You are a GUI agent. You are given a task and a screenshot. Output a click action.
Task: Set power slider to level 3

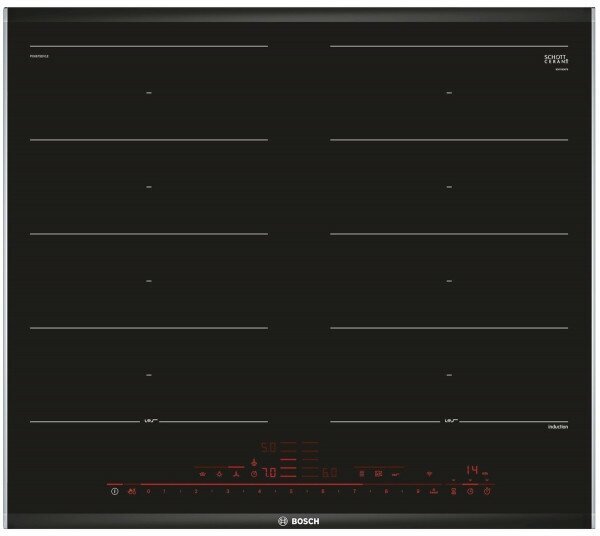pyautogui.click(x=228, y=491)
